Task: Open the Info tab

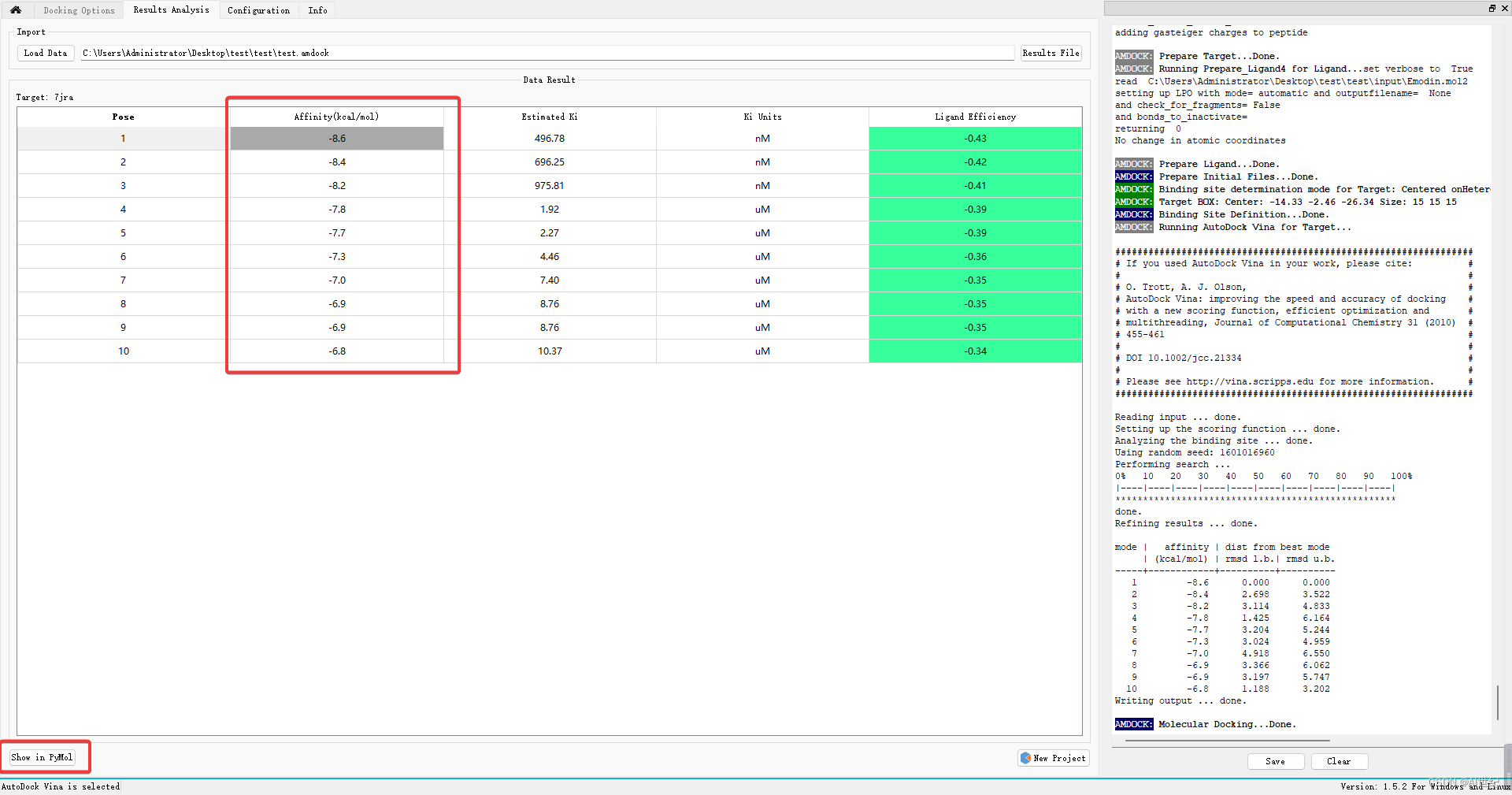Action: pos(317,10)
